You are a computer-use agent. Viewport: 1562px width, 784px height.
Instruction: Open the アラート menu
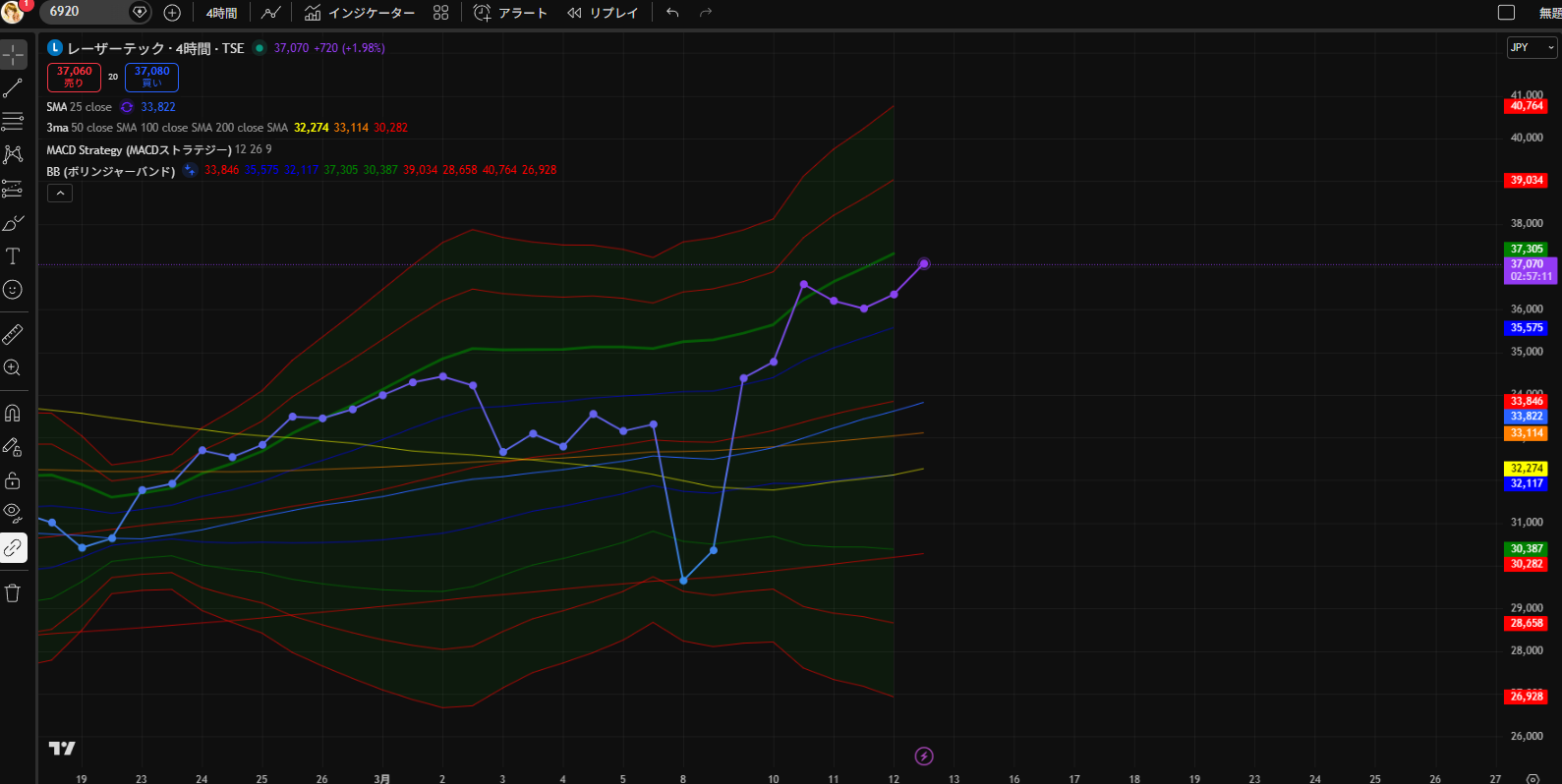coord(510,13)
